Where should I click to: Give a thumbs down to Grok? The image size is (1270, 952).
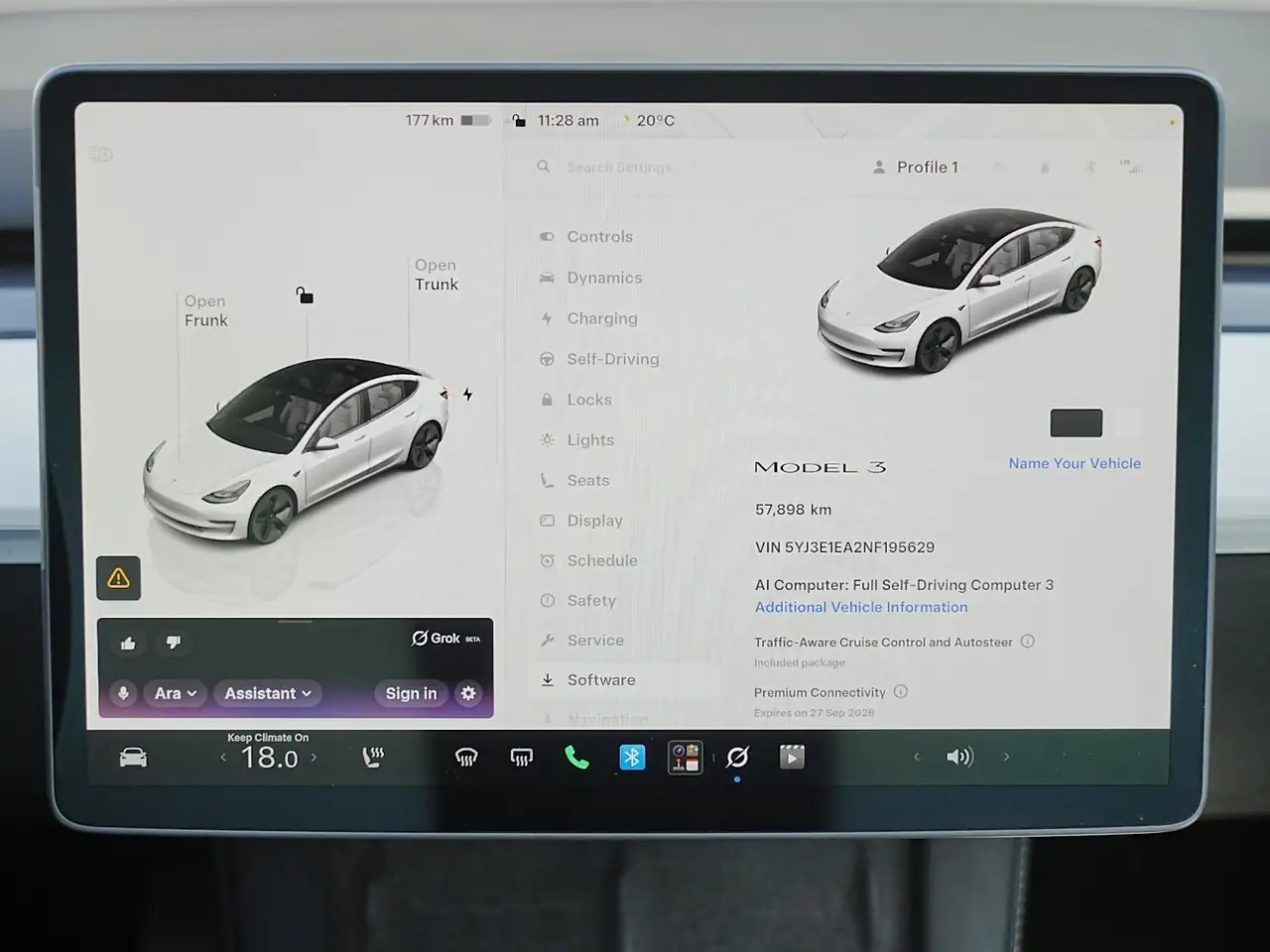click(174, 643)
